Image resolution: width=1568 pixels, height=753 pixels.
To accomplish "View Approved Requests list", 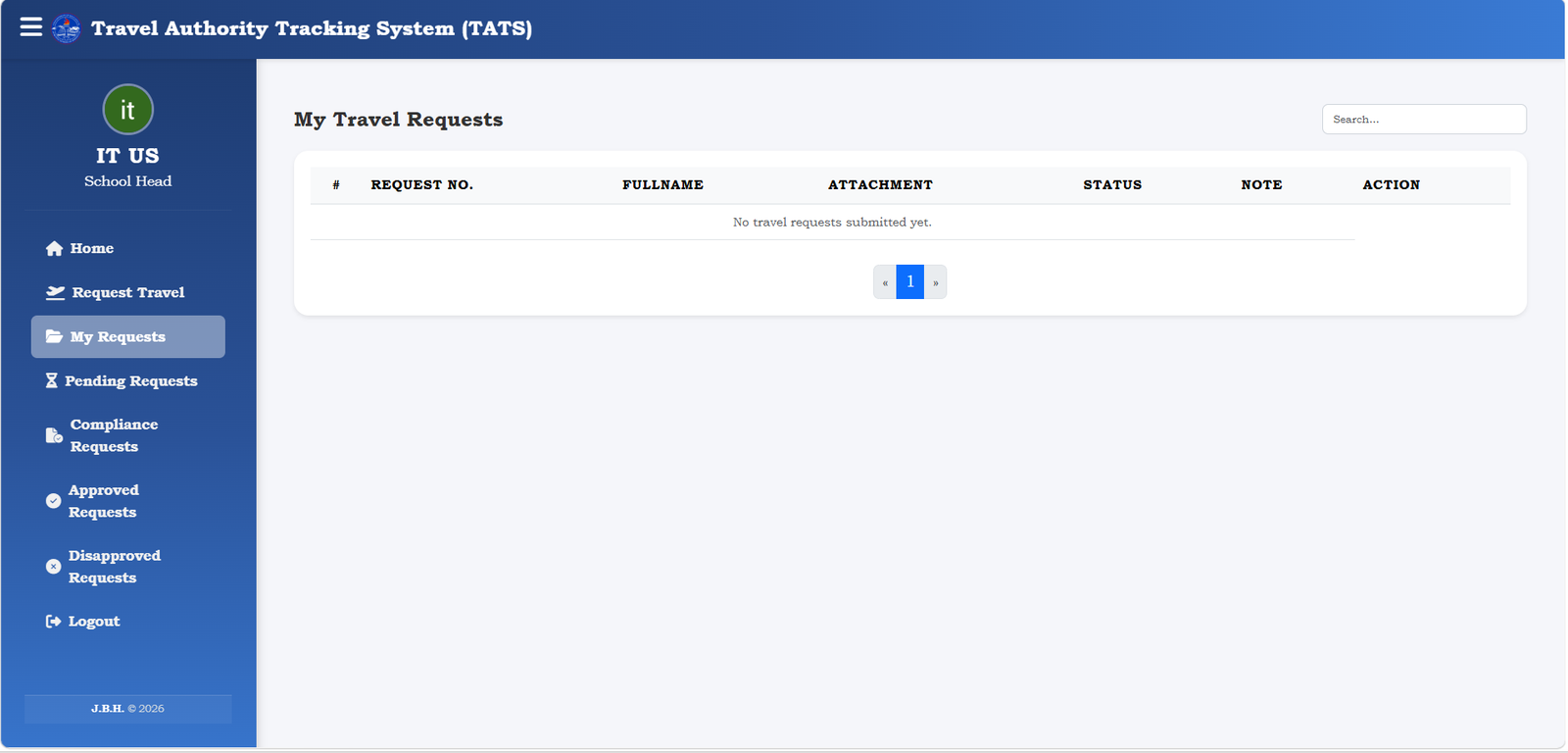I will click(127, 501).
